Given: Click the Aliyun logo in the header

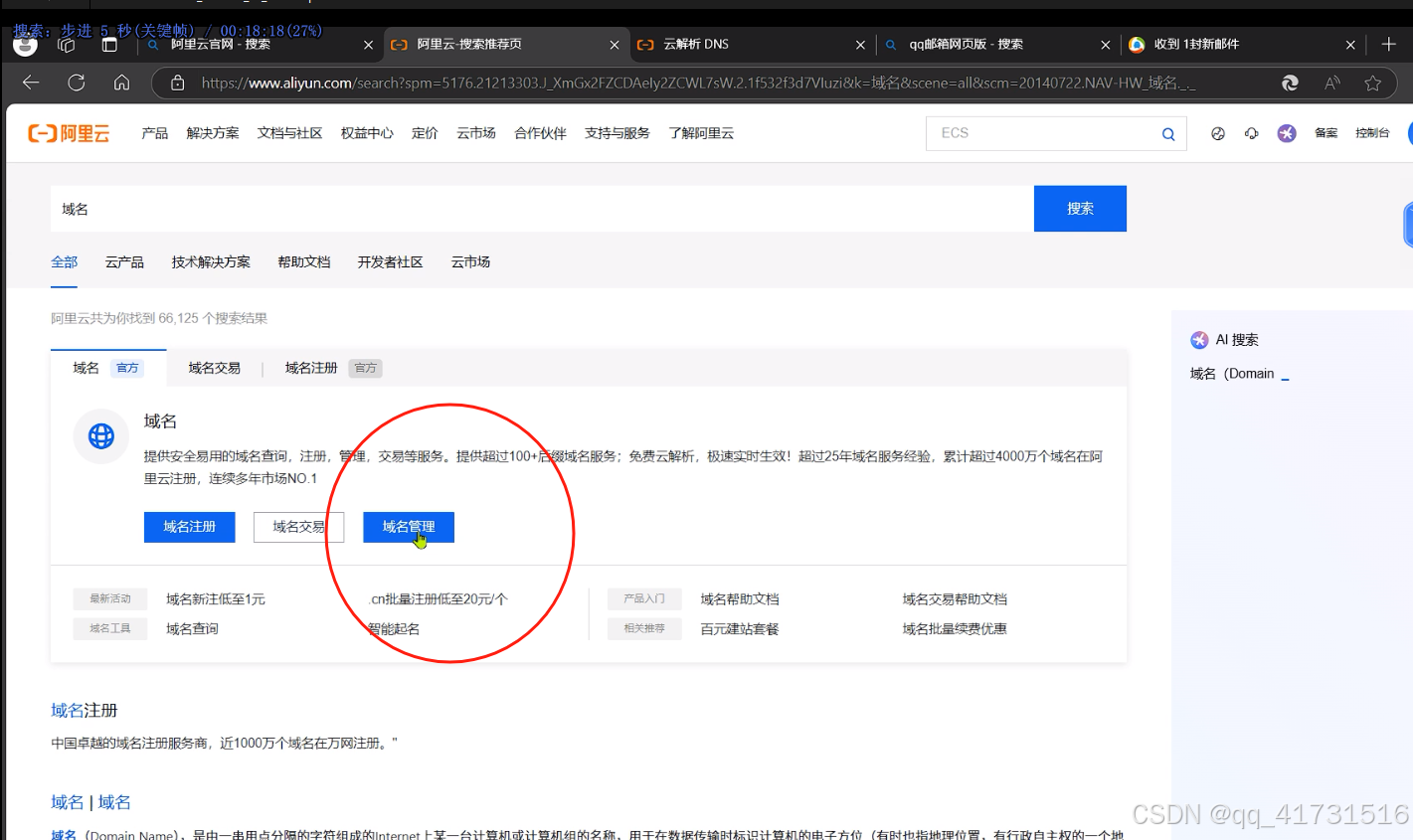Looking at the screenshot, I should pyautogui.click(x=69, y=133).
